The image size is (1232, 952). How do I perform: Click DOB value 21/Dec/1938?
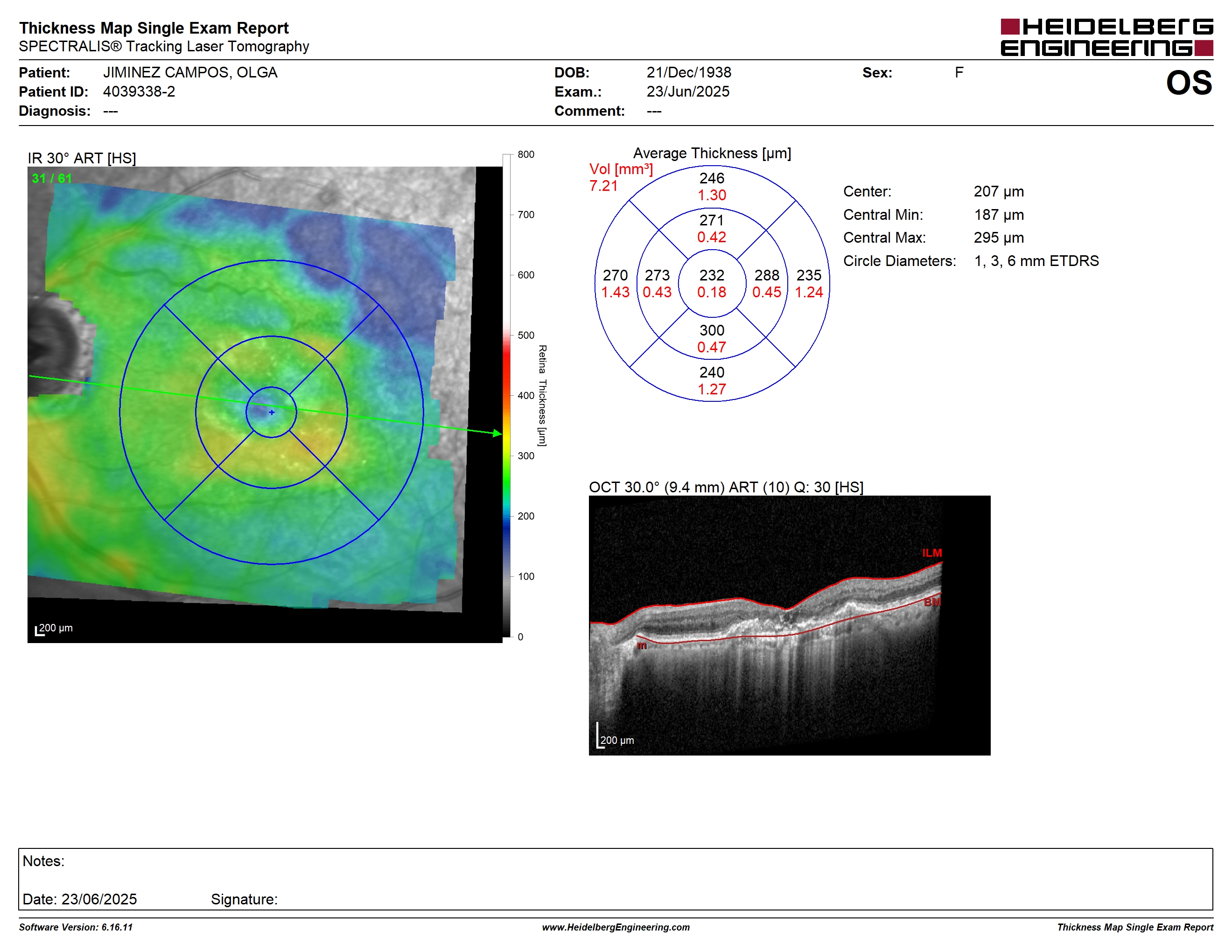(x=689, y=73)
